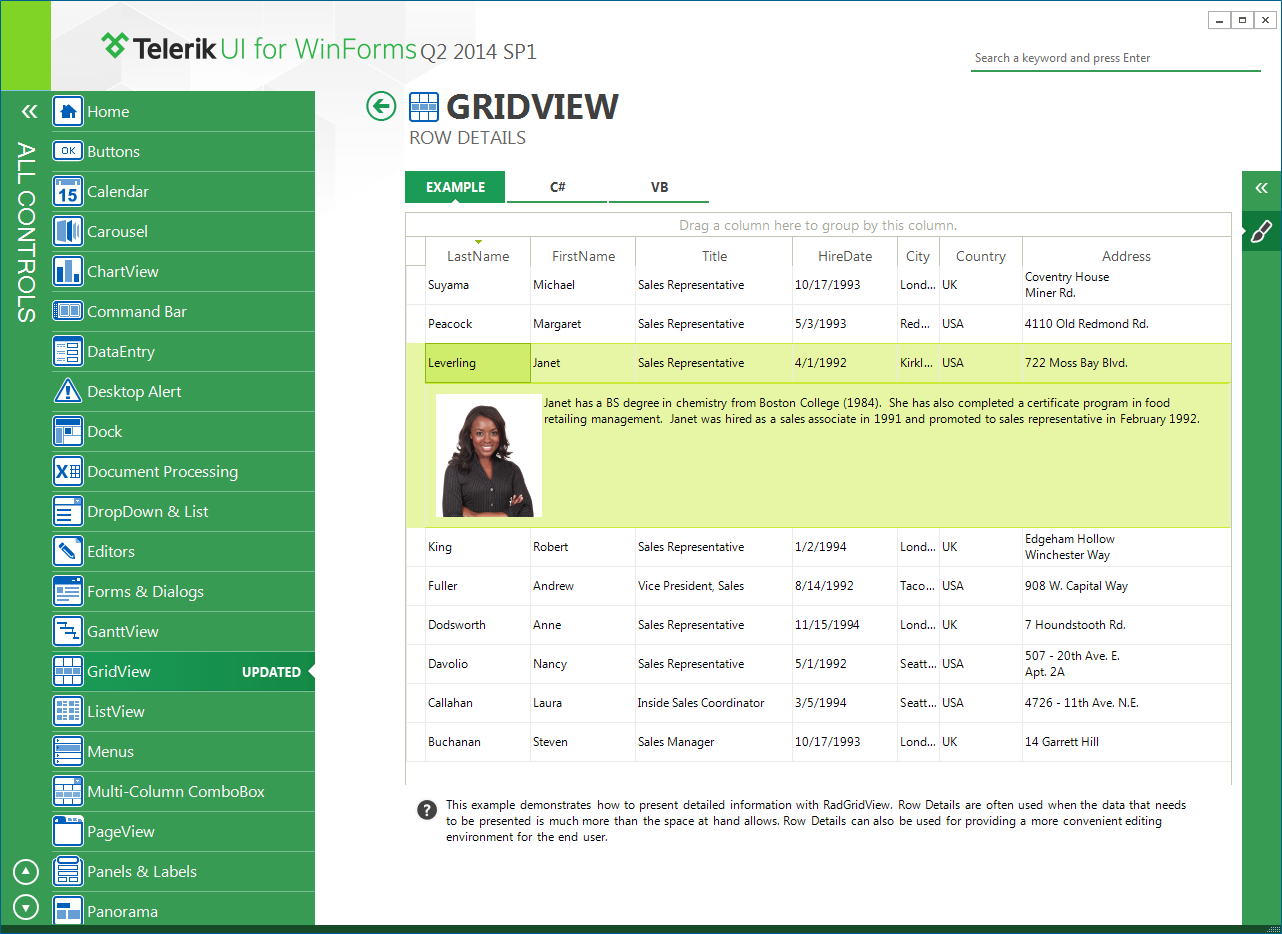This screenshot has height=934, width=1282.
Task: Click the Country column header
Action: coord(981,256)
